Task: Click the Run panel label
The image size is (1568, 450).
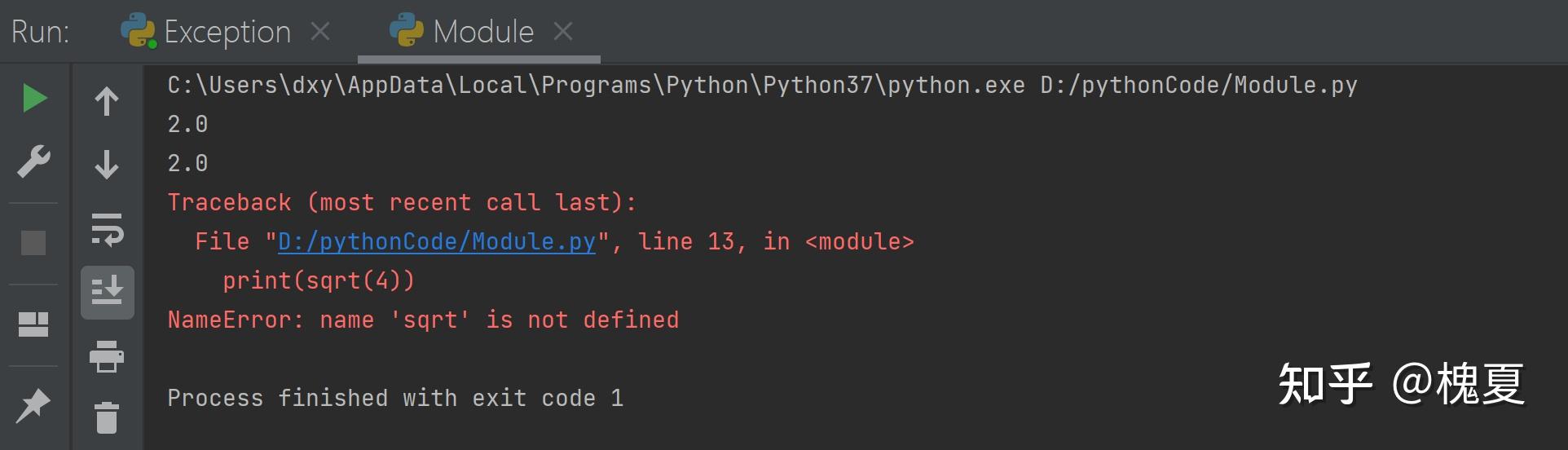Action: coord(41,32)
